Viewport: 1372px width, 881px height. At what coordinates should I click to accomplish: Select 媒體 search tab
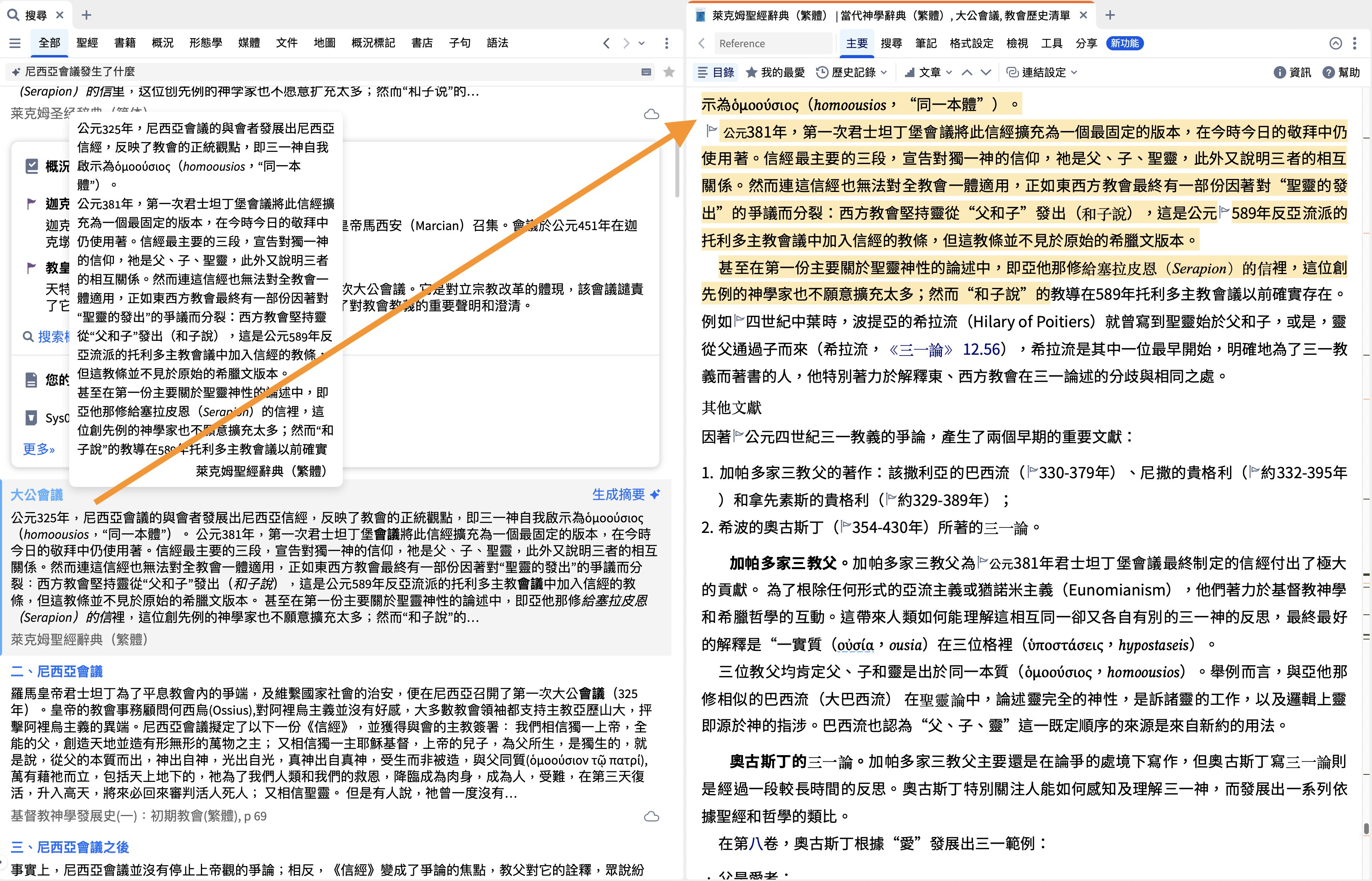pyautogui.click(x=249, y=43)
